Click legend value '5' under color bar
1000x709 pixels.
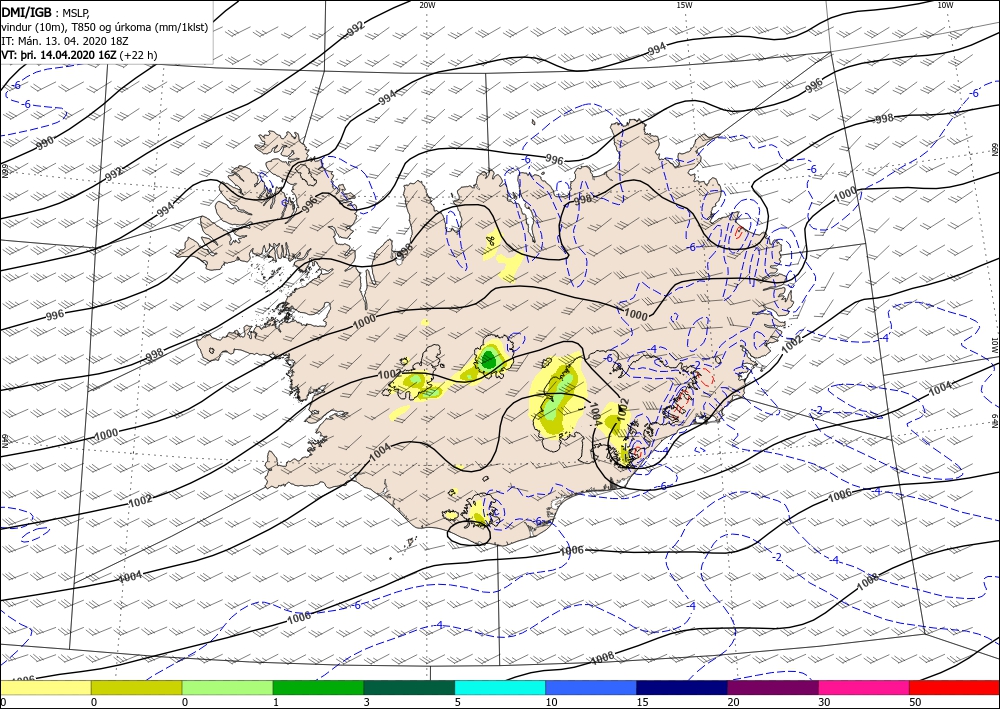(x=457, y=702)
